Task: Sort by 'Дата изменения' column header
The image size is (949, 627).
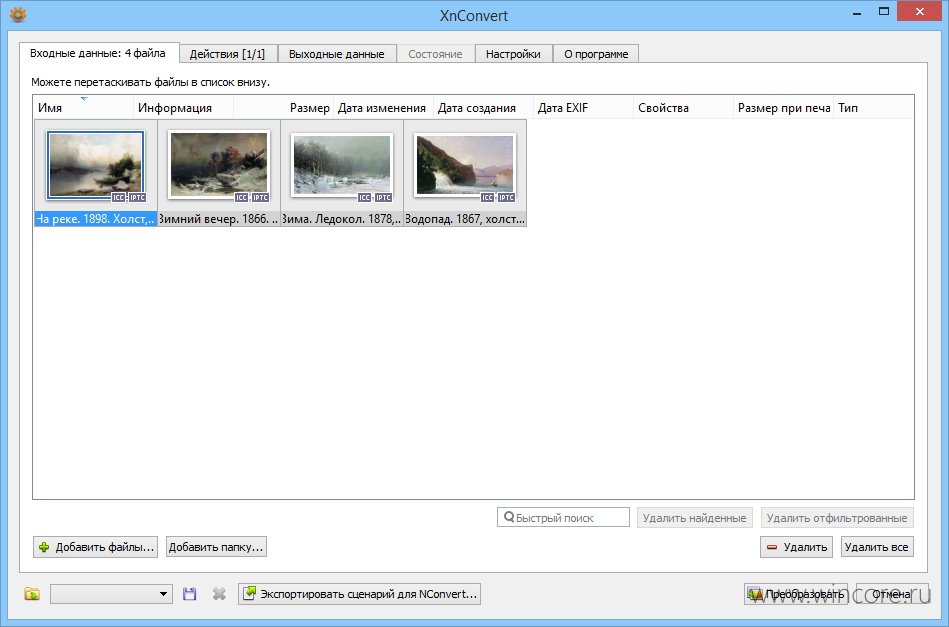Action: pos(383,108)
